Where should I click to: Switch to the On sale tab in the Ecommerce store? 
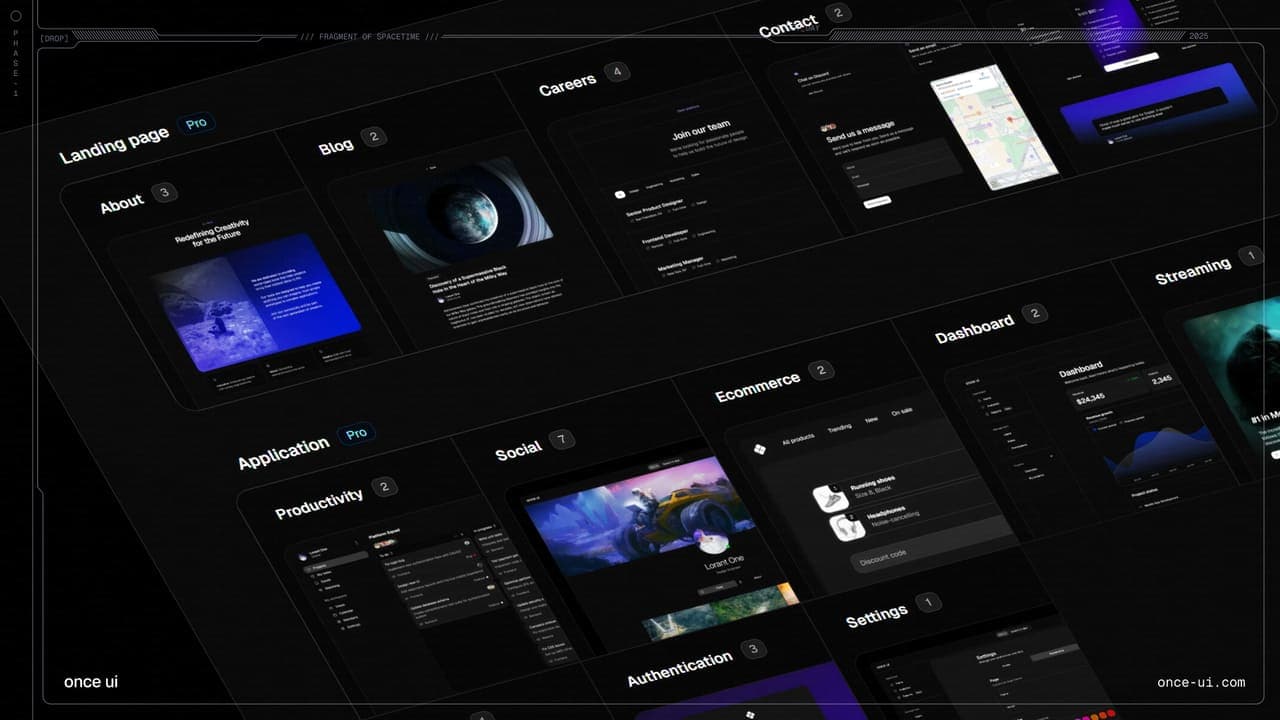[x=902, y=412]
